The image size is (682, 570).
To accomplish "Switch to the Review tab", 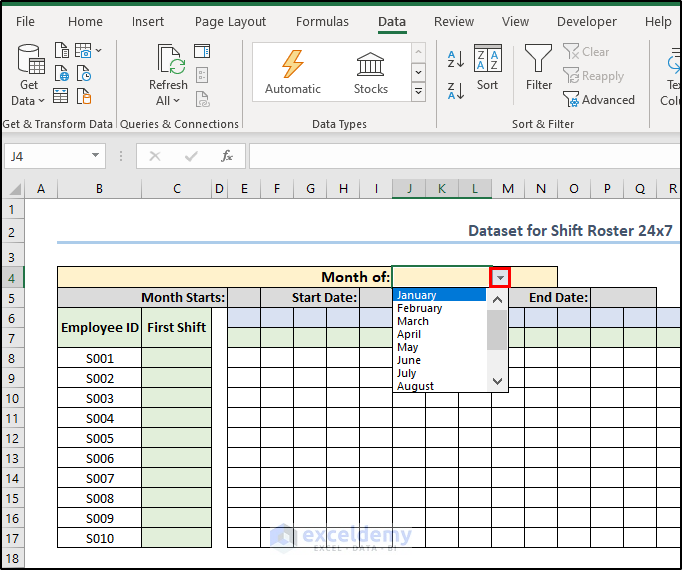I will [454, 21].
